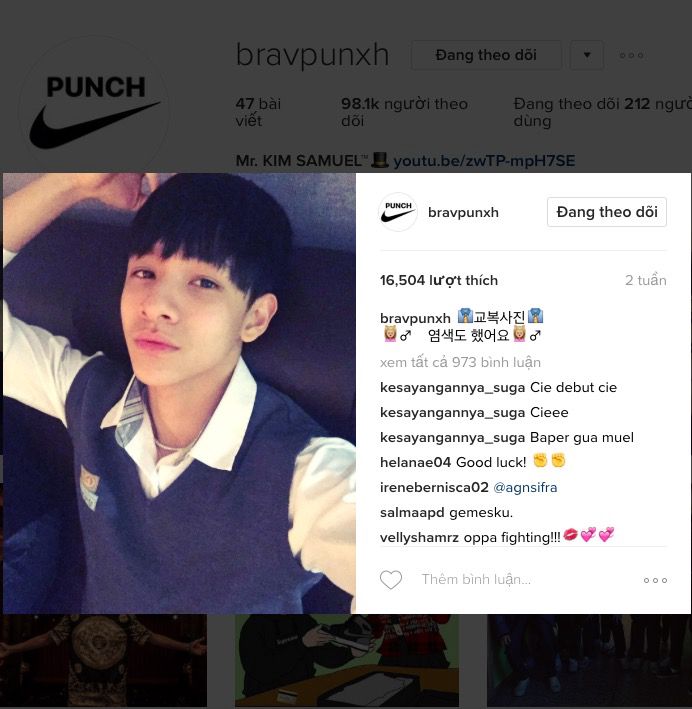The image size is (692, 709).
Task: Open helanae04 profile from comments
Action: (415, 463)
